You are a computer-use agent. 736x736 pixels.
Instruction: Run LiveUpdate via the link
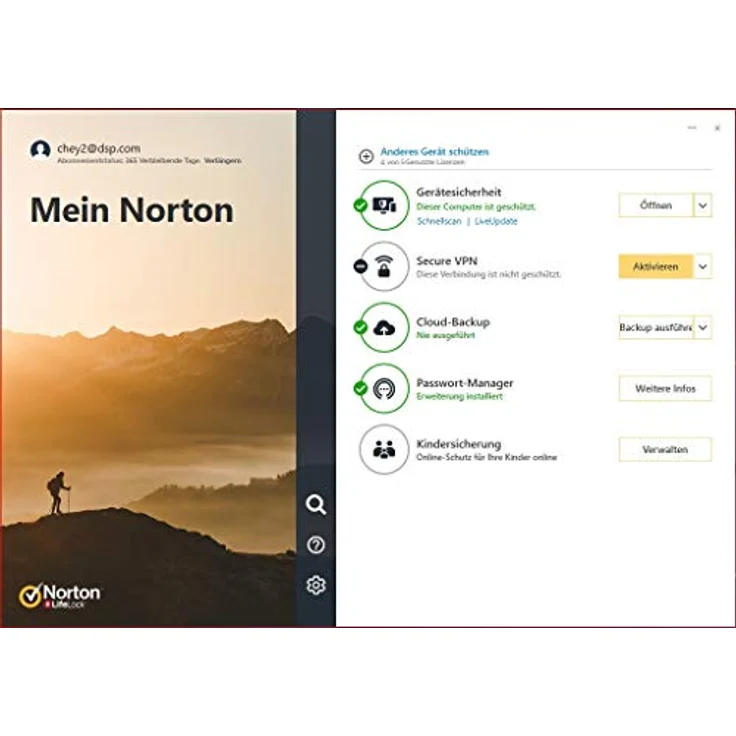point(496,221)
